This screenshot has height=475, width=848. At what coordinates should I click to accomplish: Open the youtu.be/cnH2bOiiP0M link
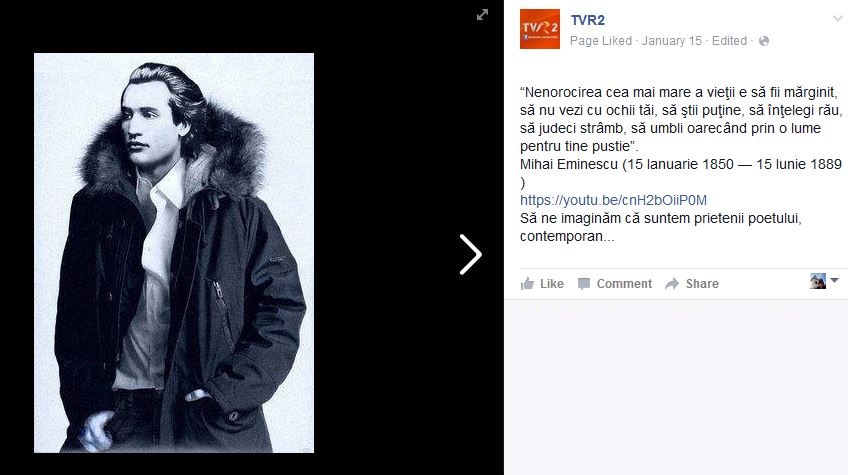613,200
